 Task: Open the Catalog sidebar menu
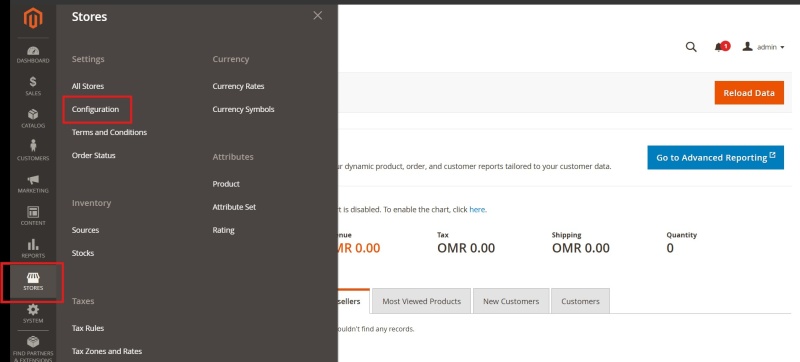point(33,119)
